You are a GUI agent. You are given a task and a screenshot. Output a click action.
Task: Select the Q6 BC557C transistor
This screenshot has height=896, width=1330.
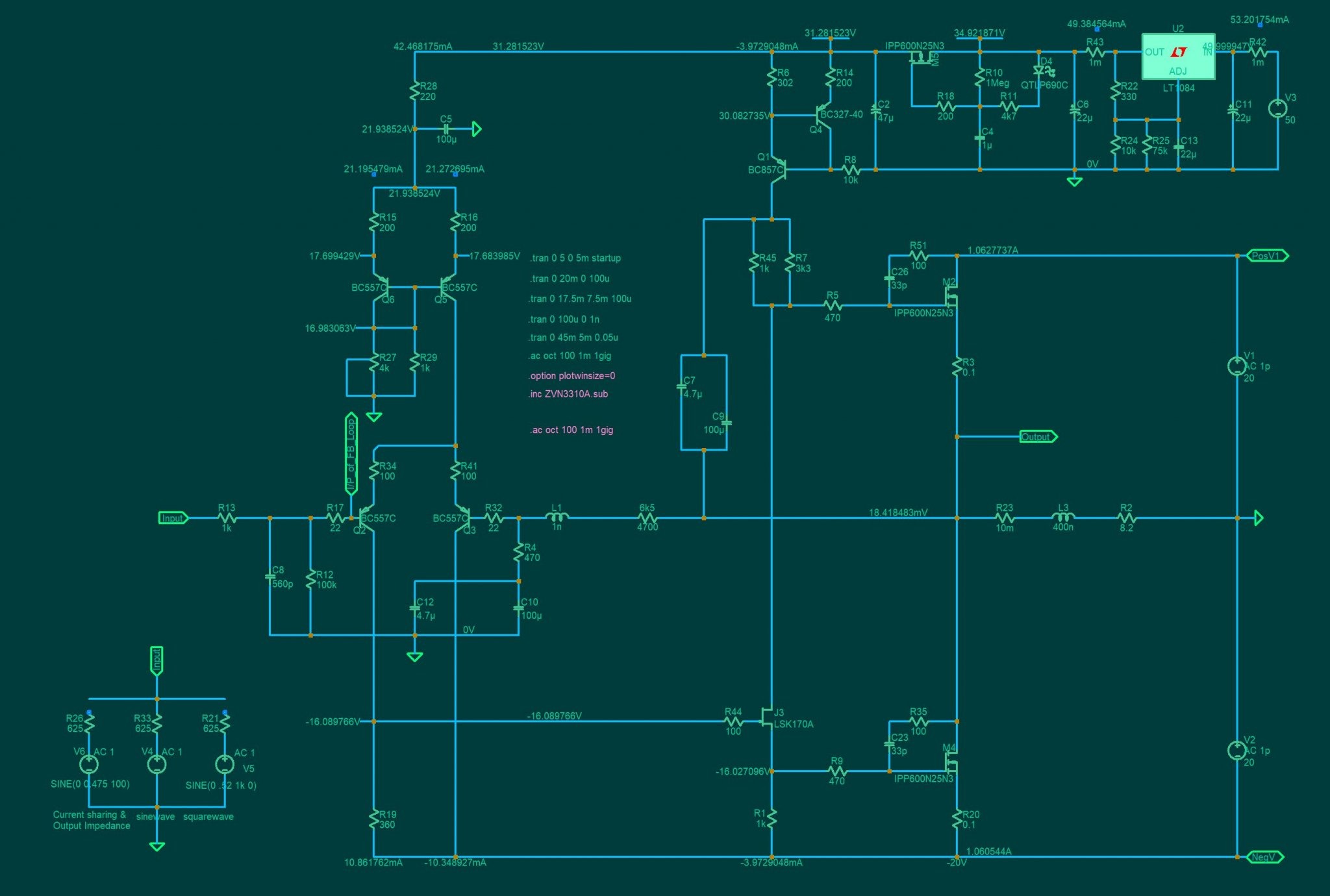coord(381,286)
